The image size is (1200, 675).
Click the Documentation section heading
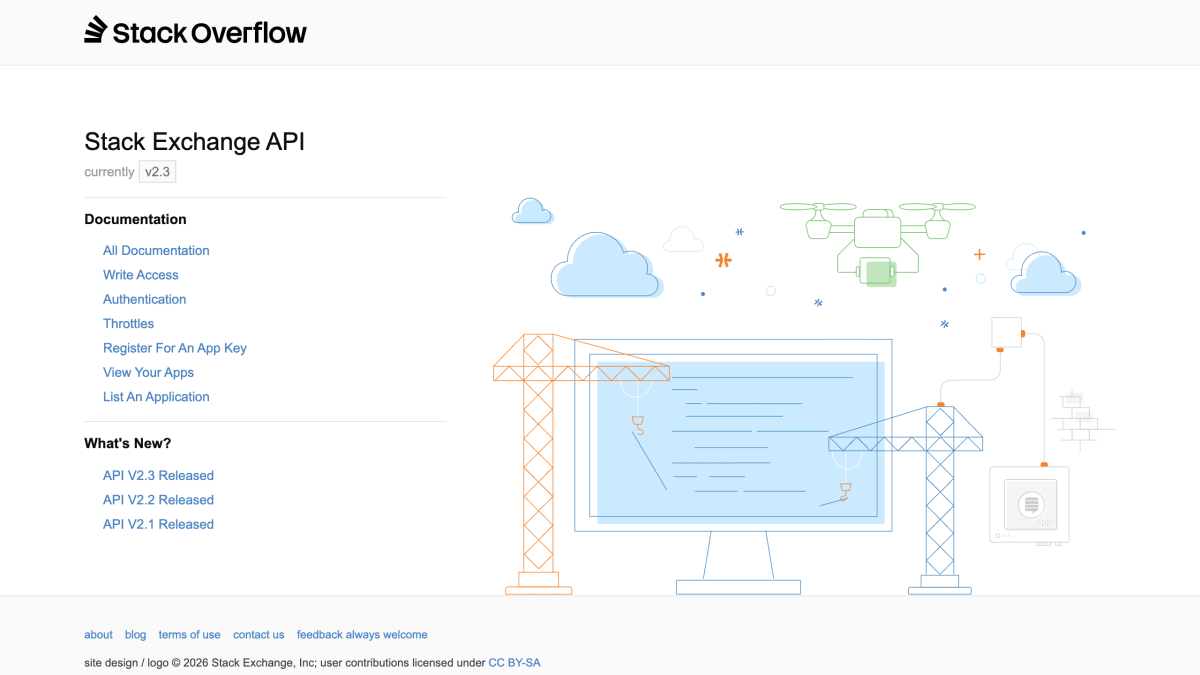coord(135,219)
